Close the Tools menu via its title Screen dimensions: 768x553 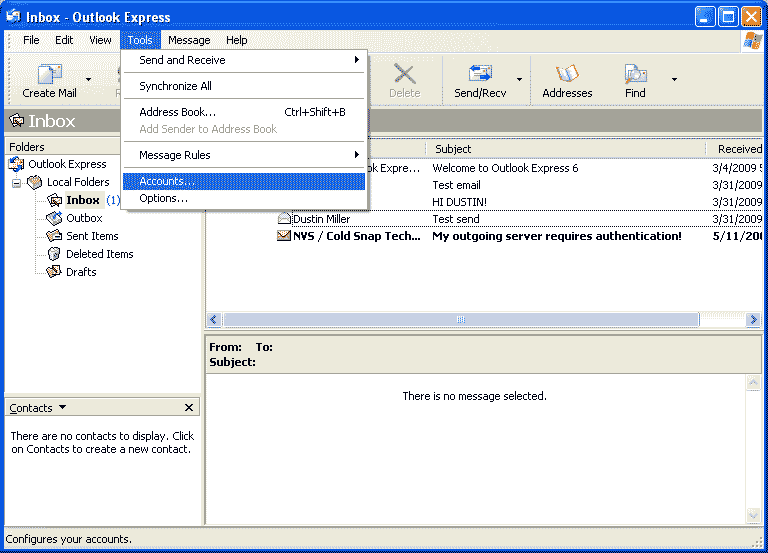[x=140, y=40]
